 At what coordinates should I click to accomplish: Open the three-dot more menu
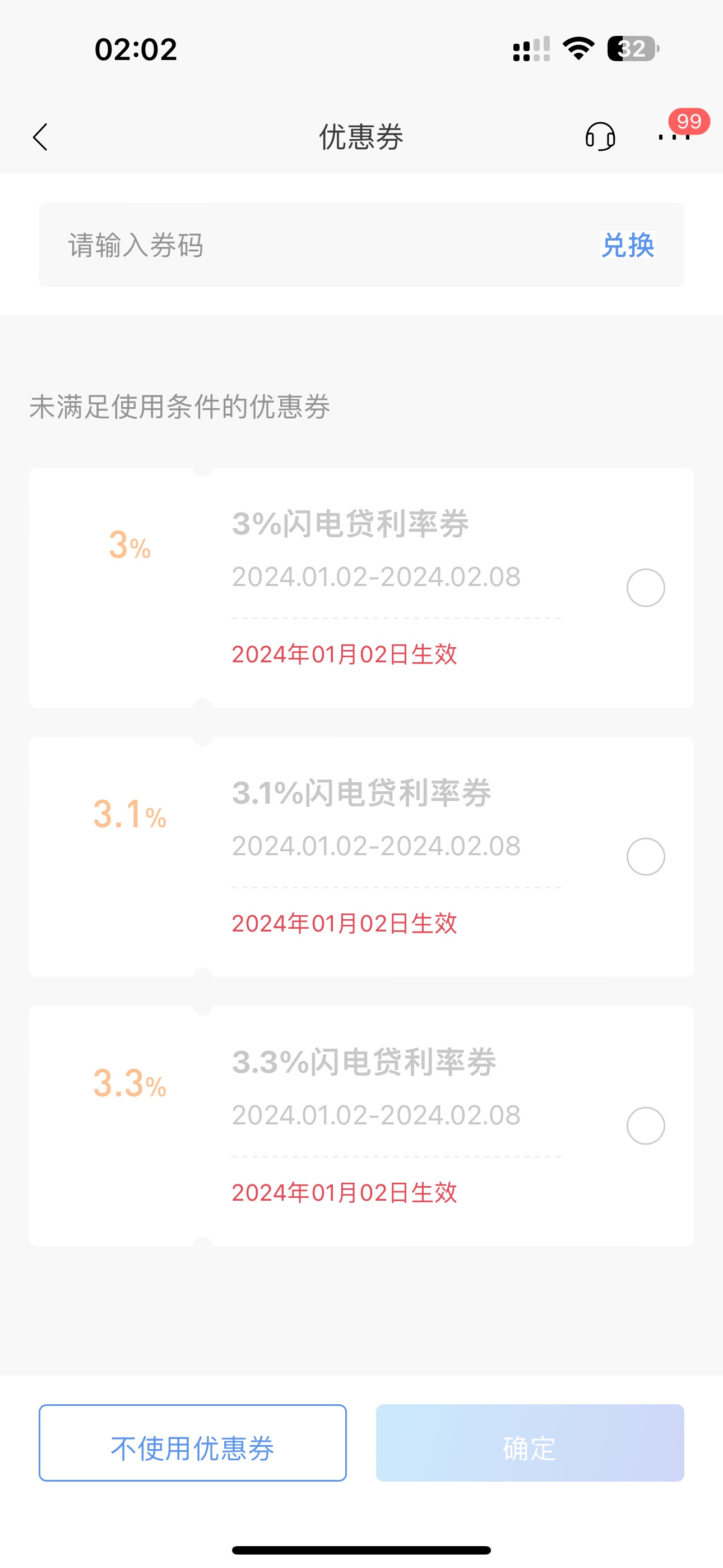point(674,137)
